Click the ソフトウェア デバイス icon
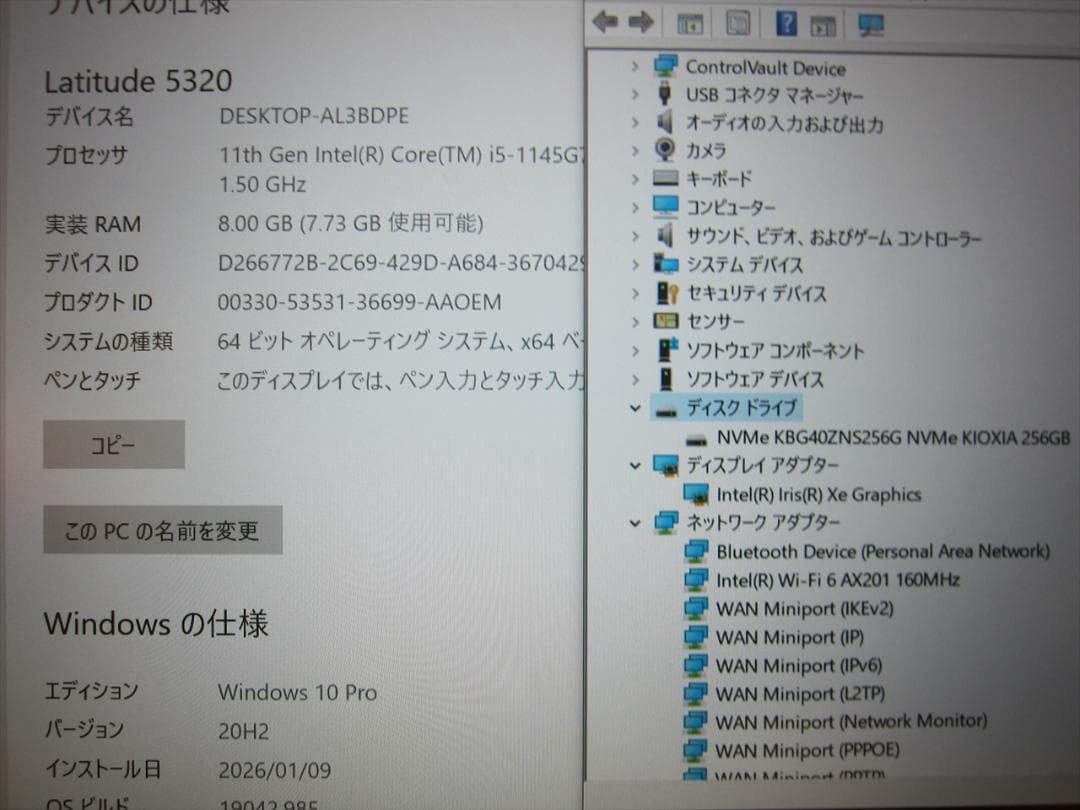 point(665,379)
